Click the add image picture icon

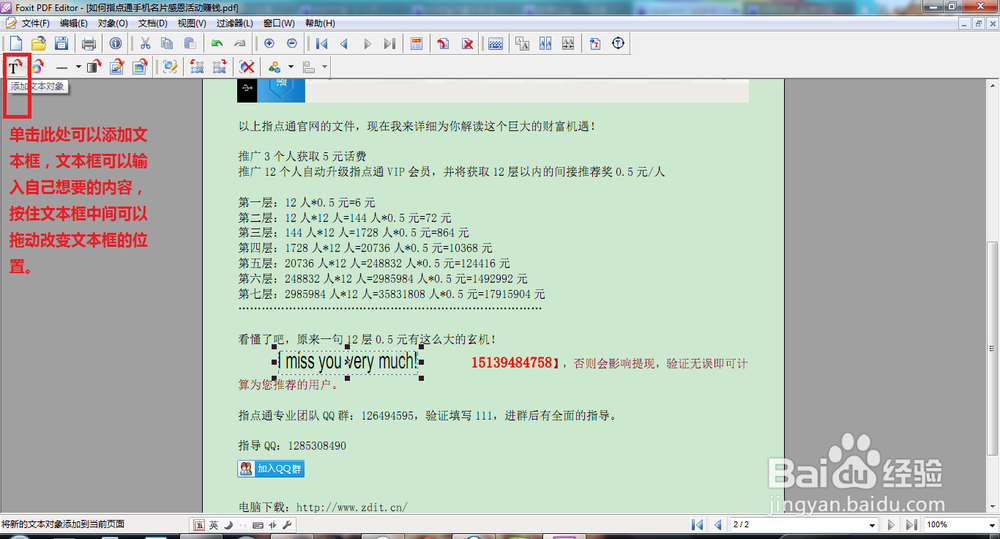point(140,66)
